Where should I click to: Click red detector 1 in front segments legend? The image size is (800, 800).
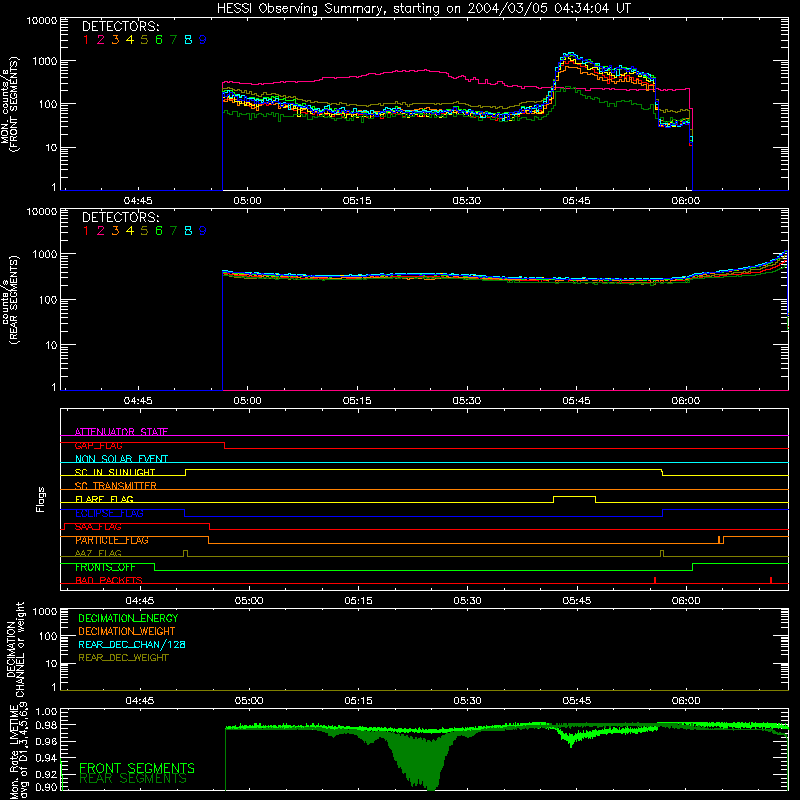coord(86,40)
